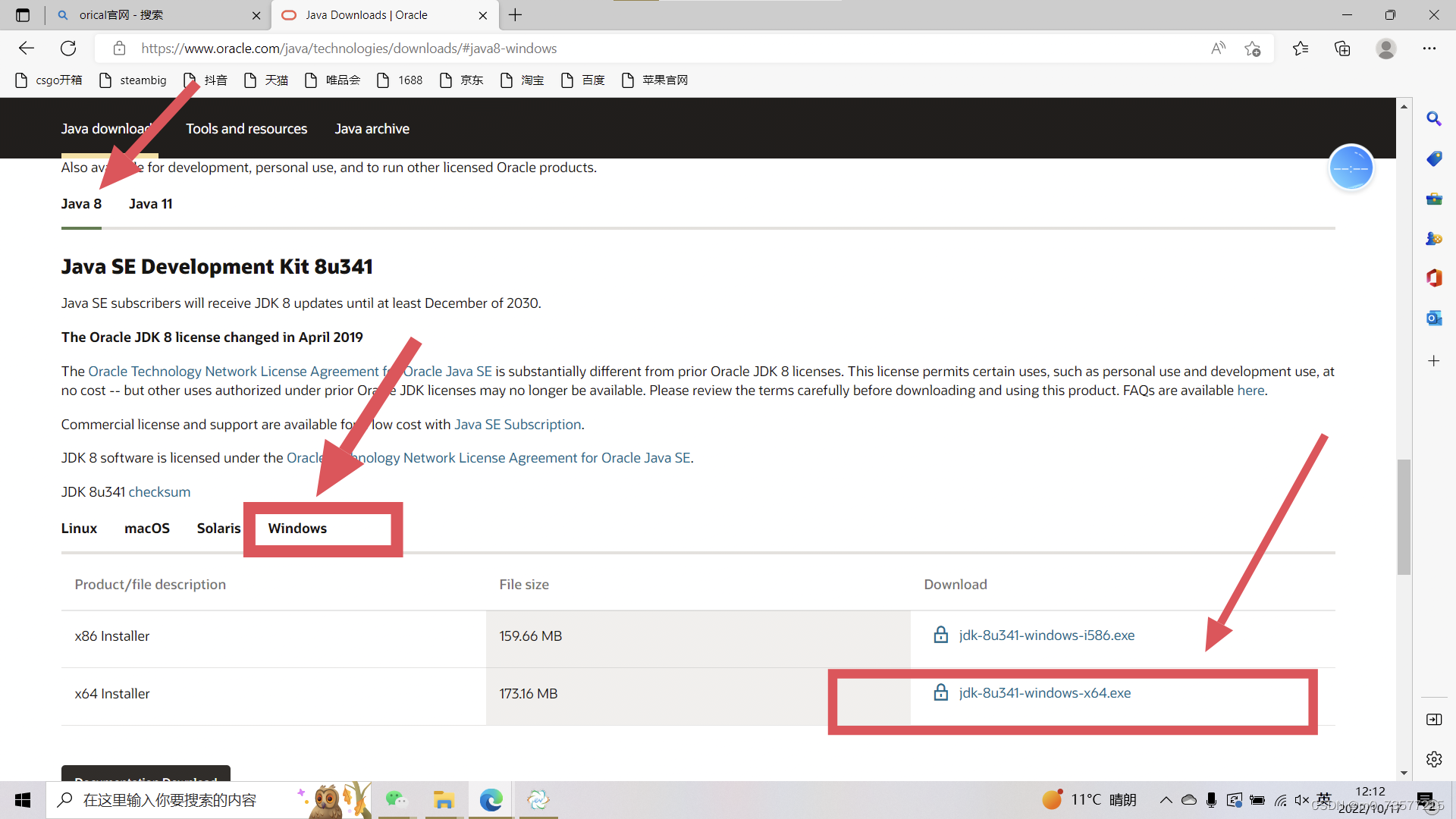Open the 京东 bookmark

(x=461, y=80)
